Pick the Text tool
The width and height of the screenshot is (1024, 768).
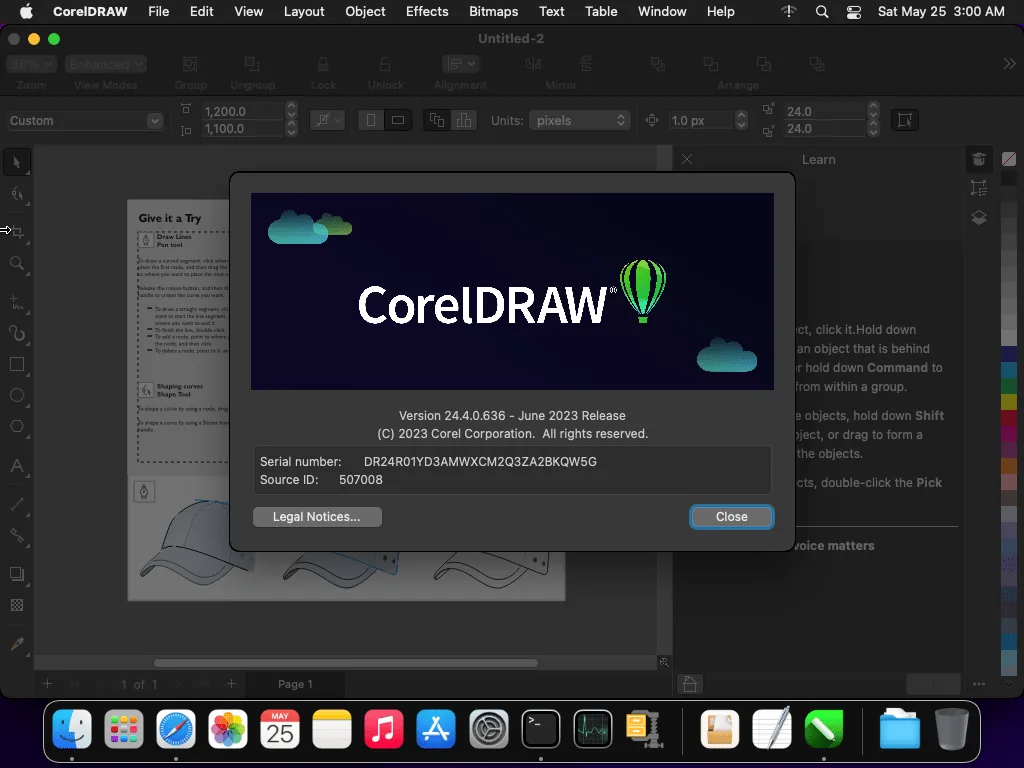pos(17,466)
